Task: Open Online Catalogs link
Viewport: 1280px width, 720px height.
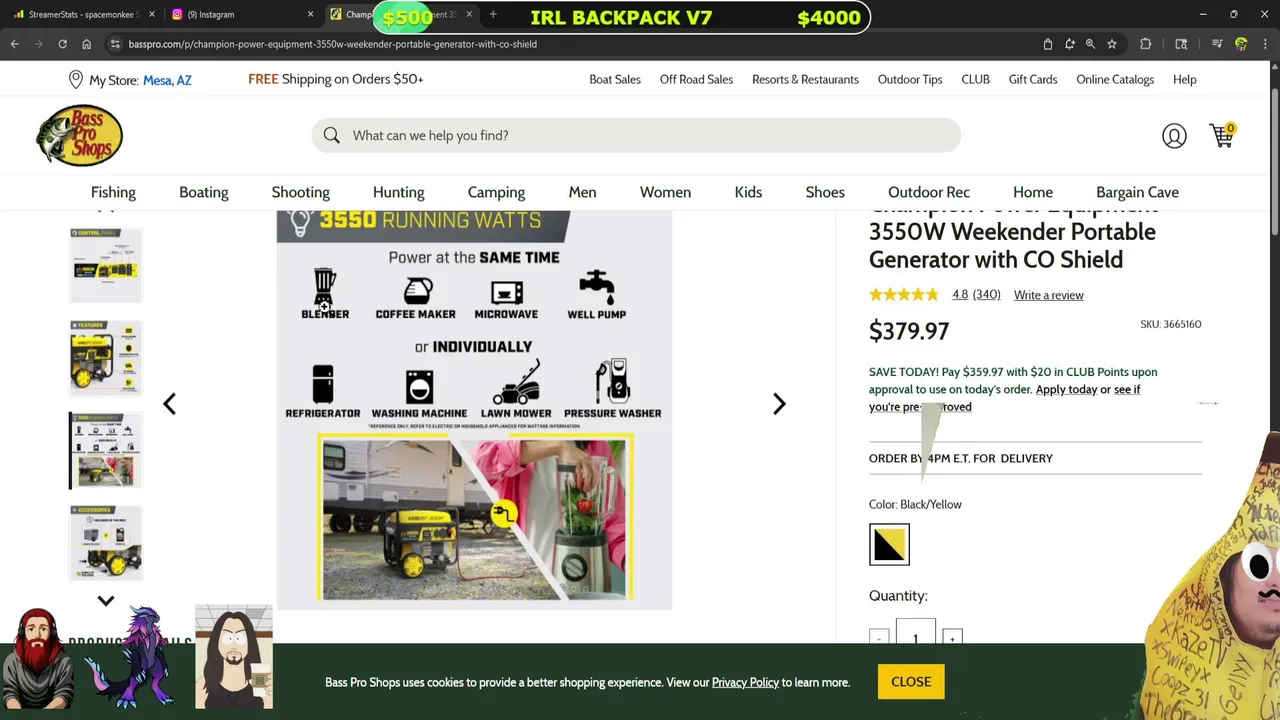Action: (1115, 79)
